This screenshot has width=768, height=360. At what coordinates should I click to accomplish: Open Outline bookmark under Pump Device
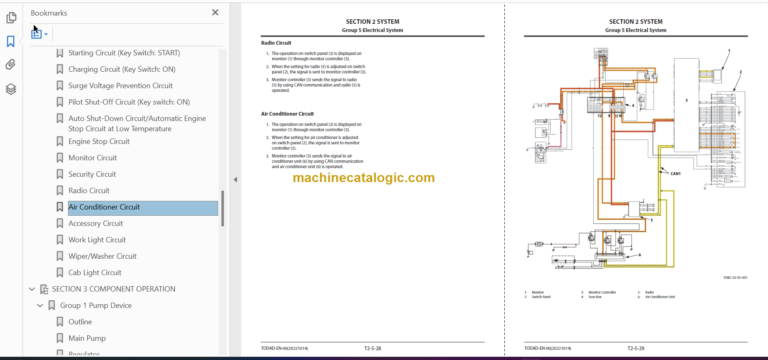pos(80,322)
